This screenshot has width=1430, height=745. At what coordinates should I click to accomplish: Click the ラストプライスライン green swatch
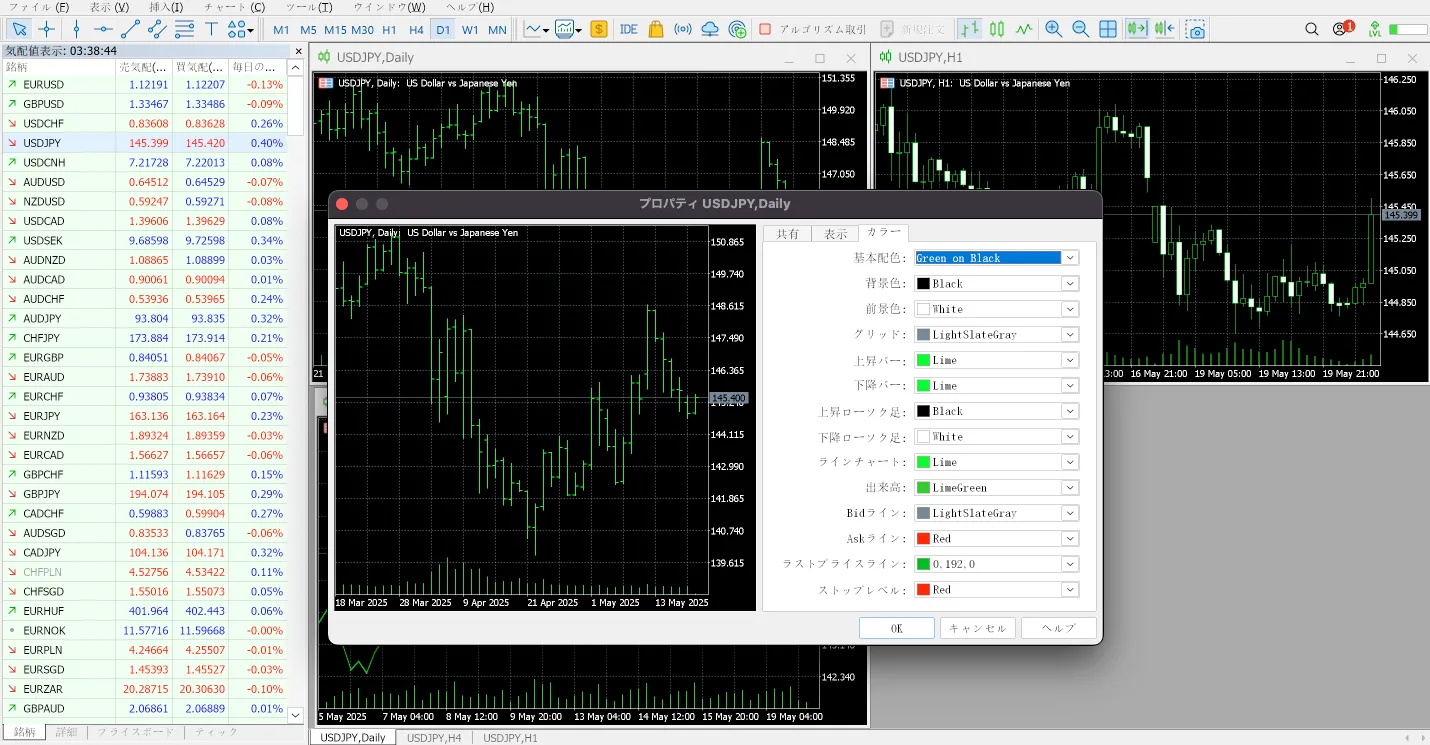point(923,565)
